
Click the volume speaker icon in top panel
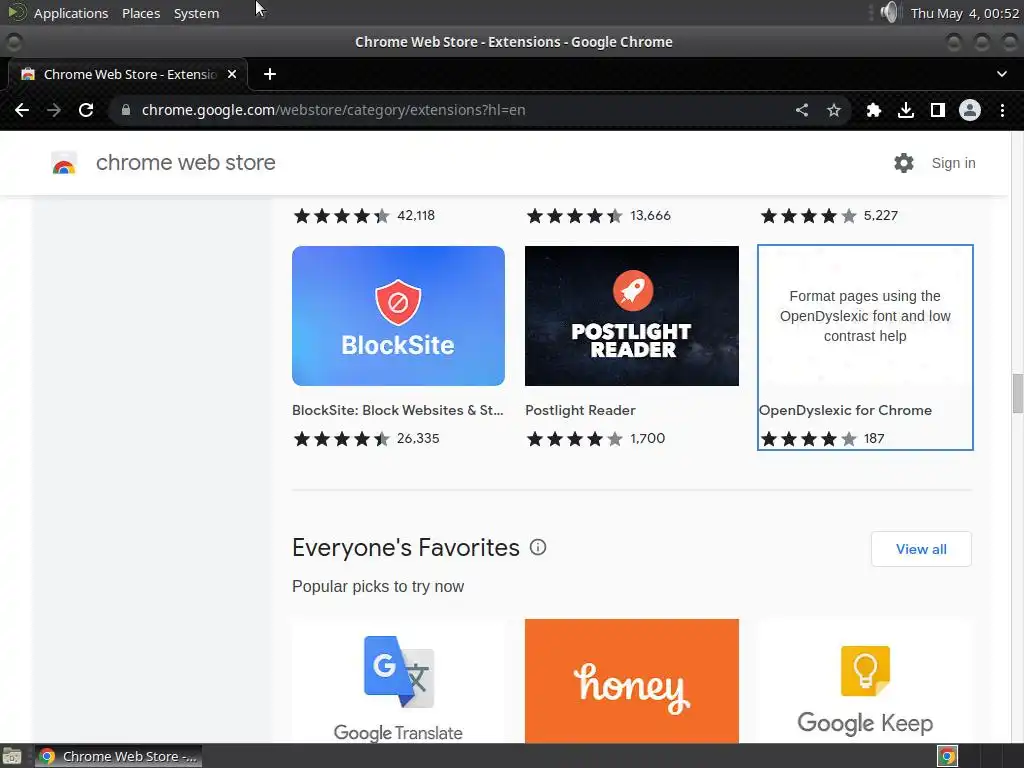889,12
